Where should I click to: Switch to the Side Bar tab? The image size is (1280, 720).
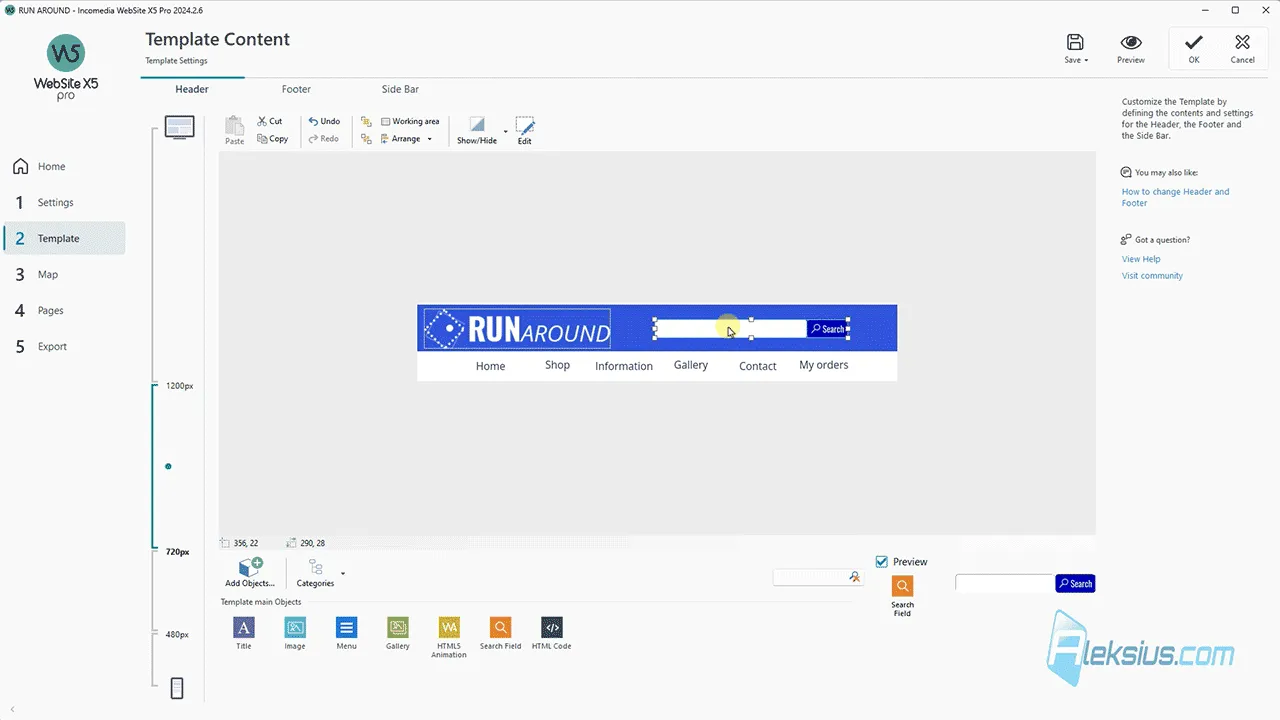tap(400, 89)
